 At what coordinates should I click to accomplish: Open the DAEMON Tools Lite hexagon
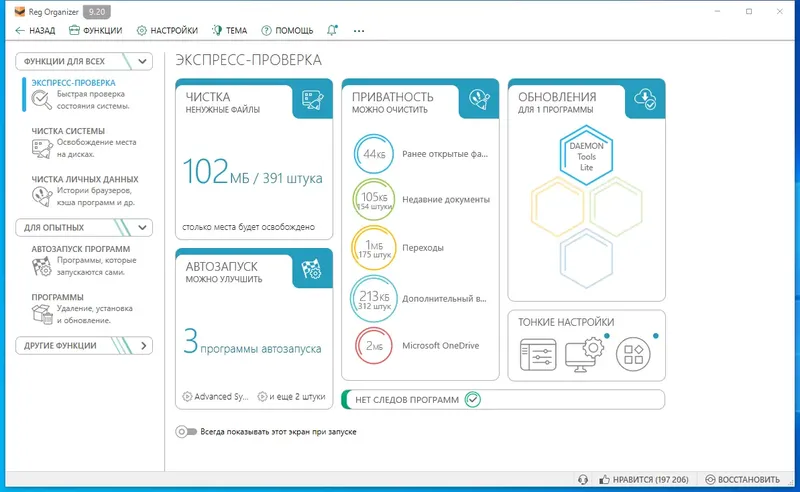(586, 156)
